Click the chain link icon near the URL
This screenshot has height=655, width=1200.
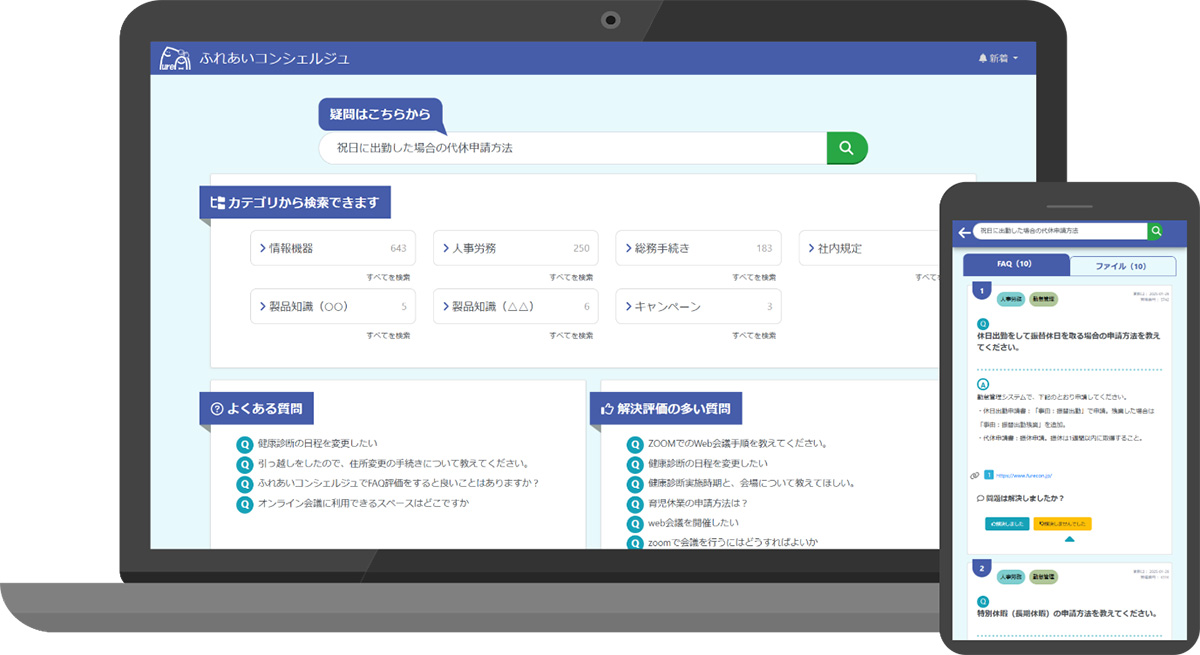(x=974, y=475)
